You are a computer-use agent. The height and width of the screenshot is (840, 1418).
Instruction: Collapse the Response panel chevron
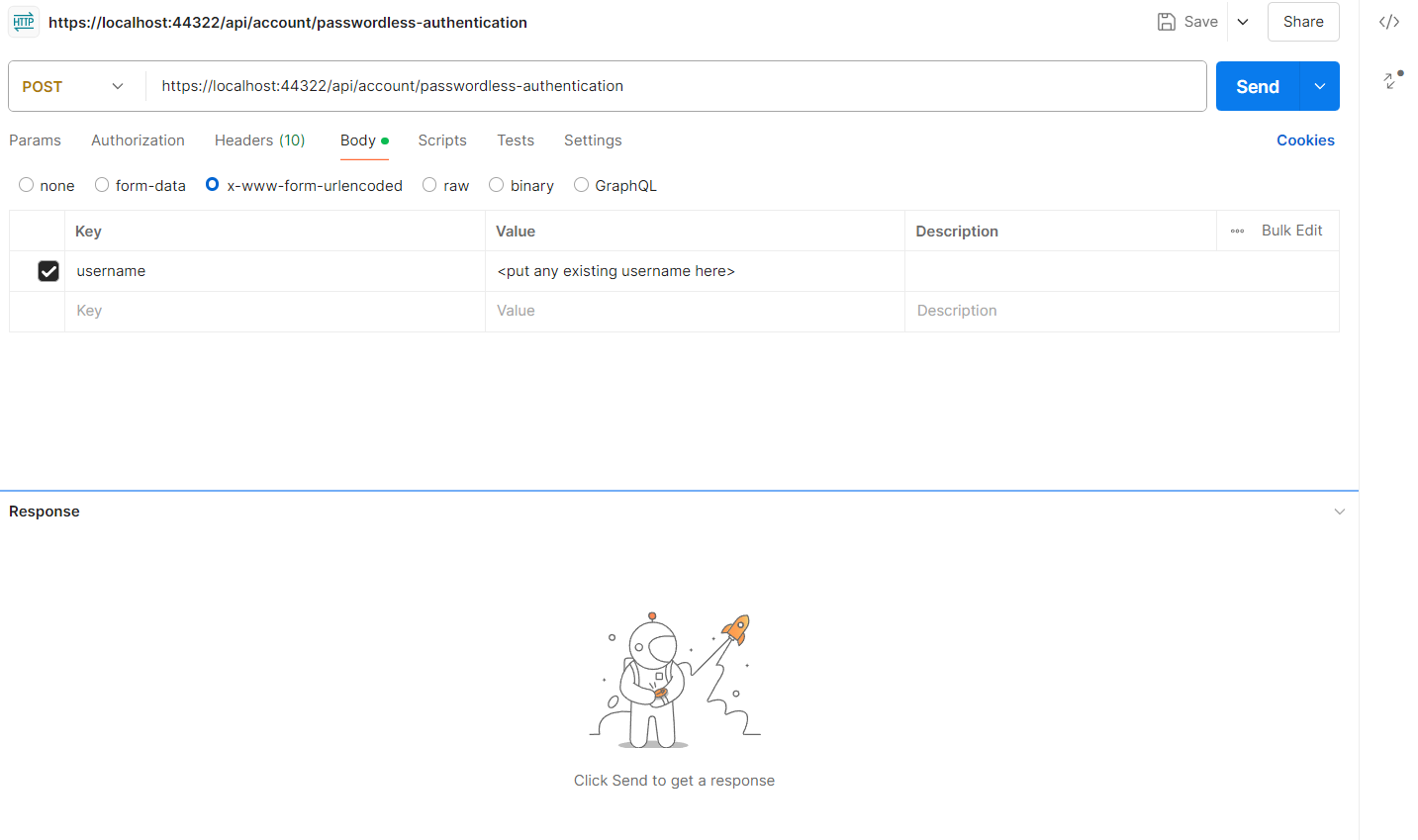1339,512
